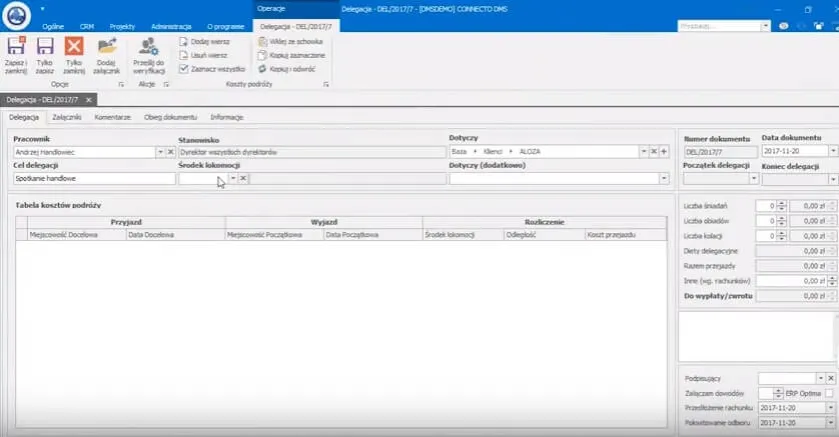839x437 pixels.
Task: Open the Środek lokomocji dropdown
Action: point(232,178)
